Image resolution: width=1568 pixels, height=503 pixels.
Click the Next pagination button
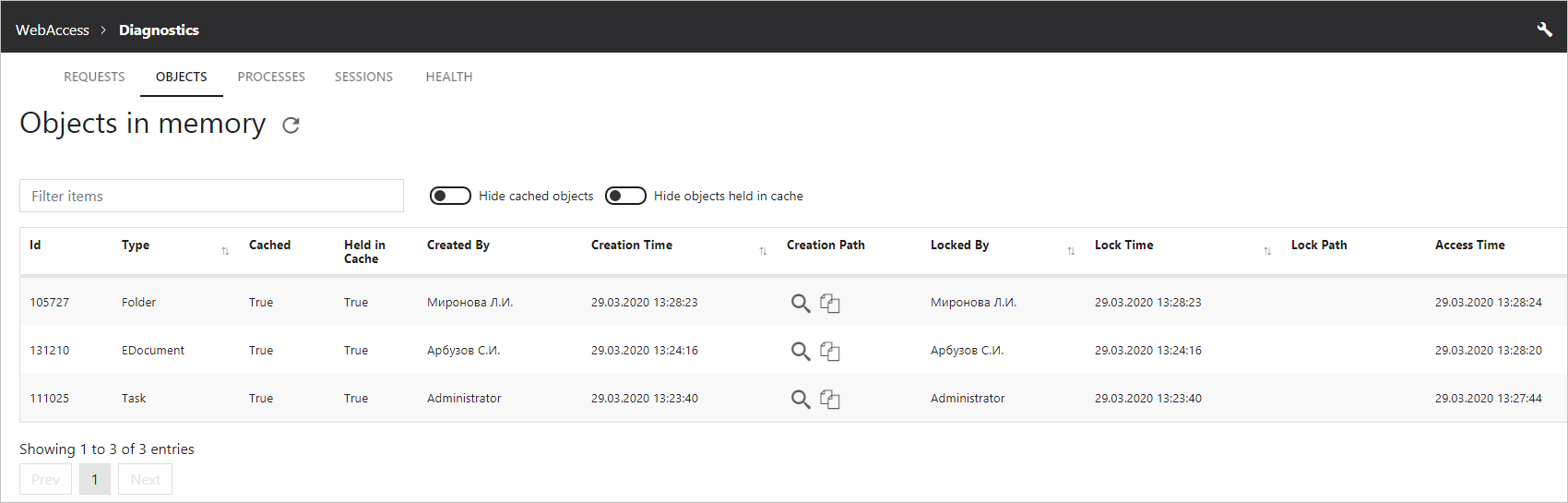(145, 479)
